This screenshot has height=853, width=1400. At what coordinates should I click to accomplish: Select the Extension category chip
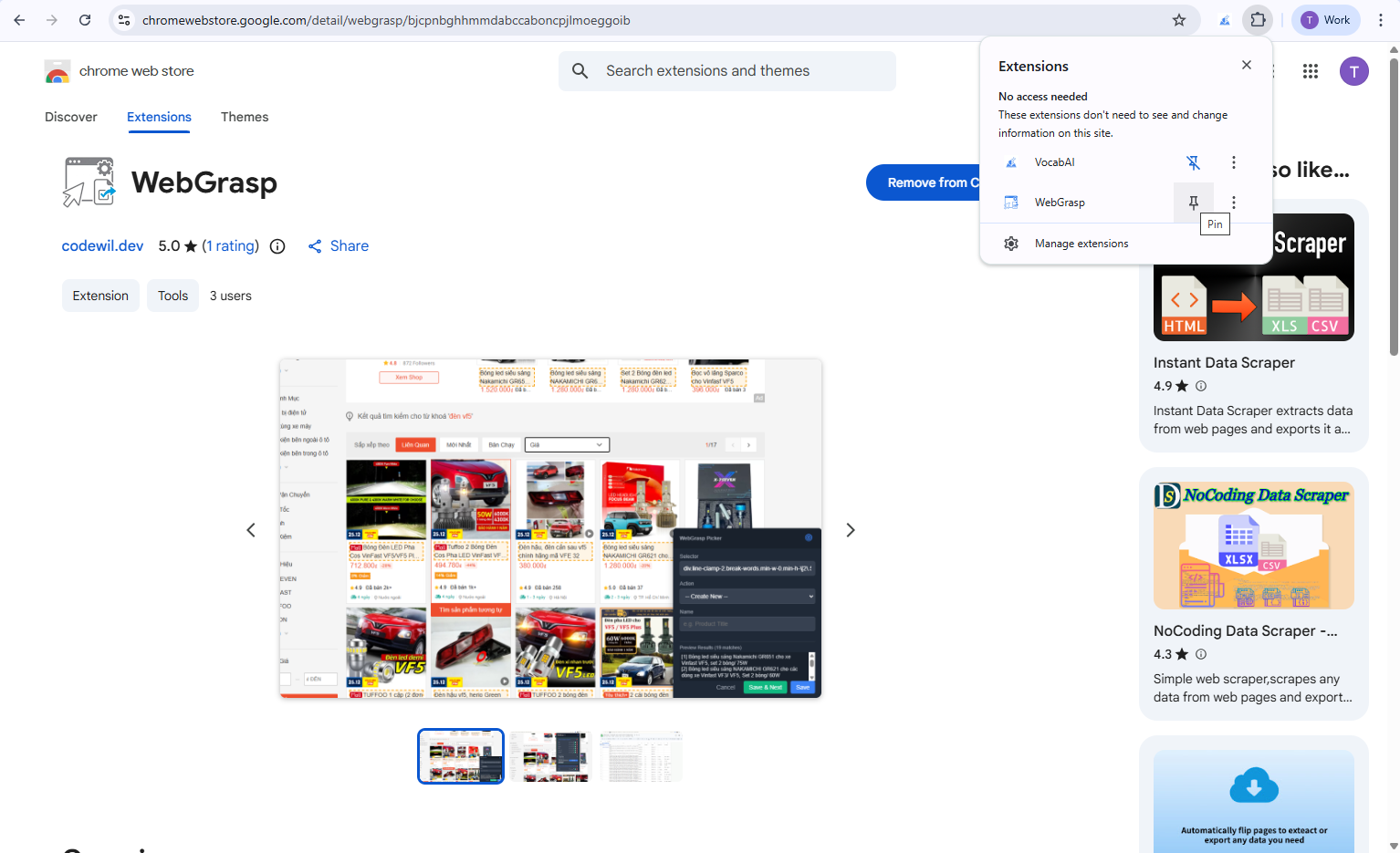100,295
